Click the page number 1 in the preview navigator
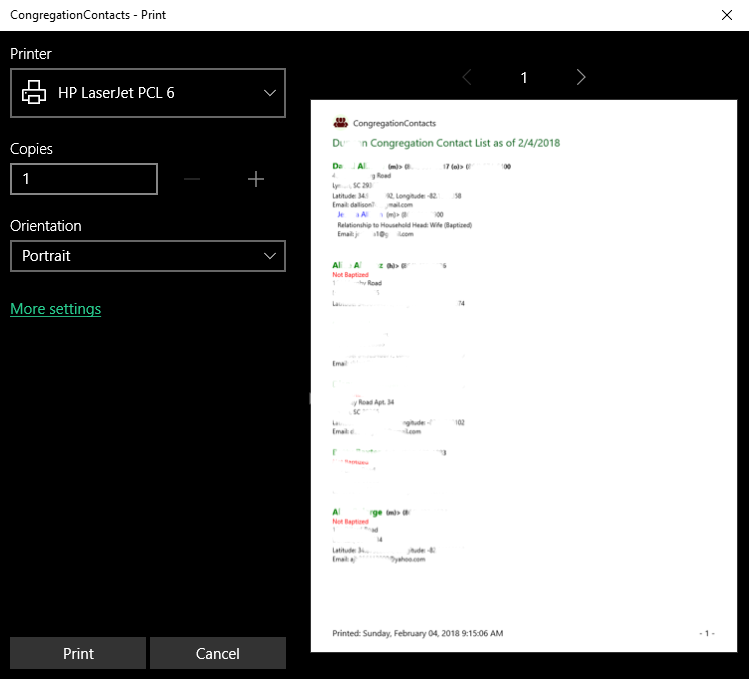This screenshot has width=749, height=679. pos(524,77)
